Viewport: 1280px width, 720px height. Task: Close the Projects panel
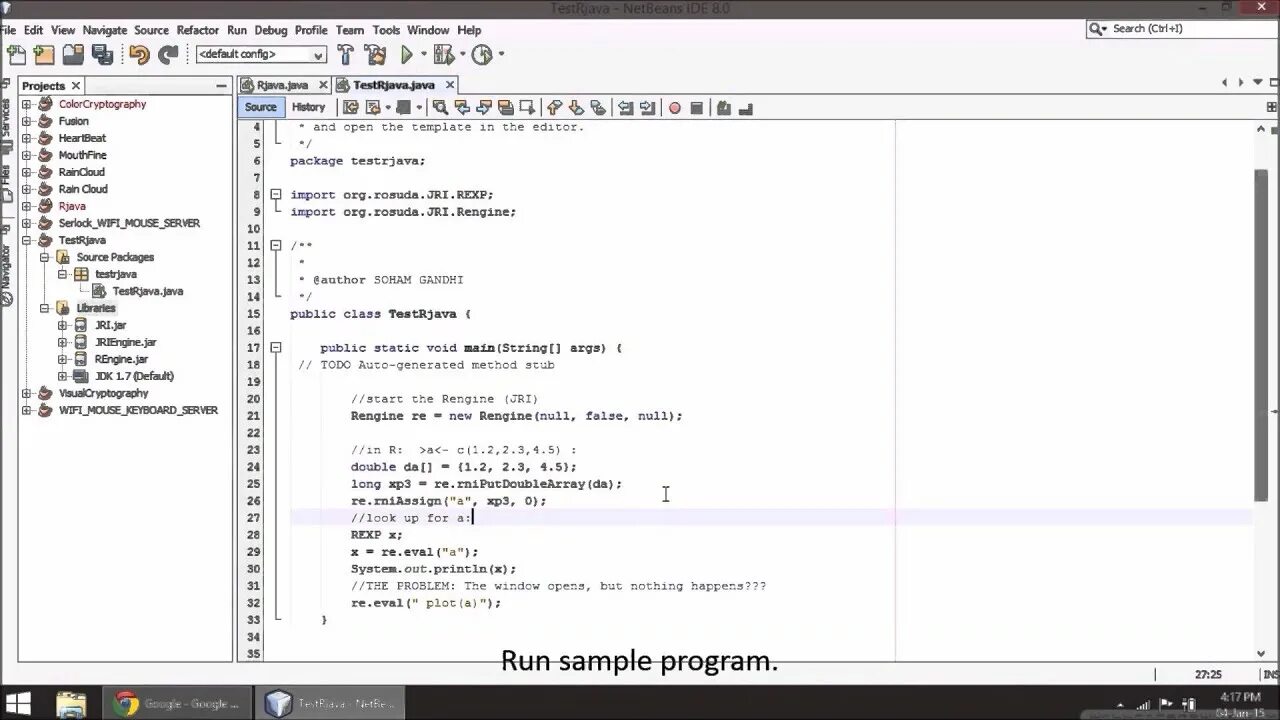(x=75, y=86)
